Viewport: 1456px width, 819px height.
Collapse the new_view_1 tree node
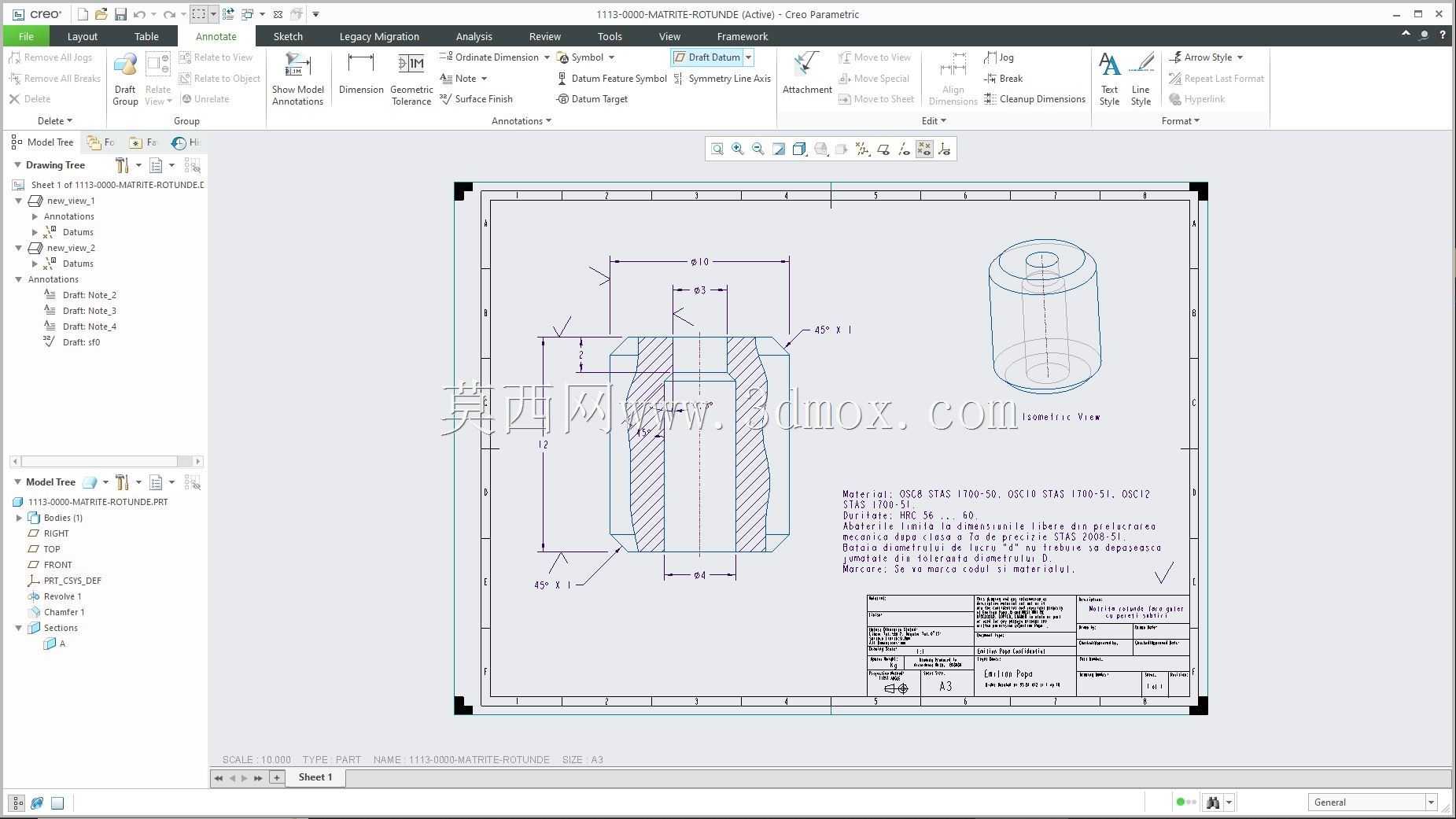(x=19, y=201)
